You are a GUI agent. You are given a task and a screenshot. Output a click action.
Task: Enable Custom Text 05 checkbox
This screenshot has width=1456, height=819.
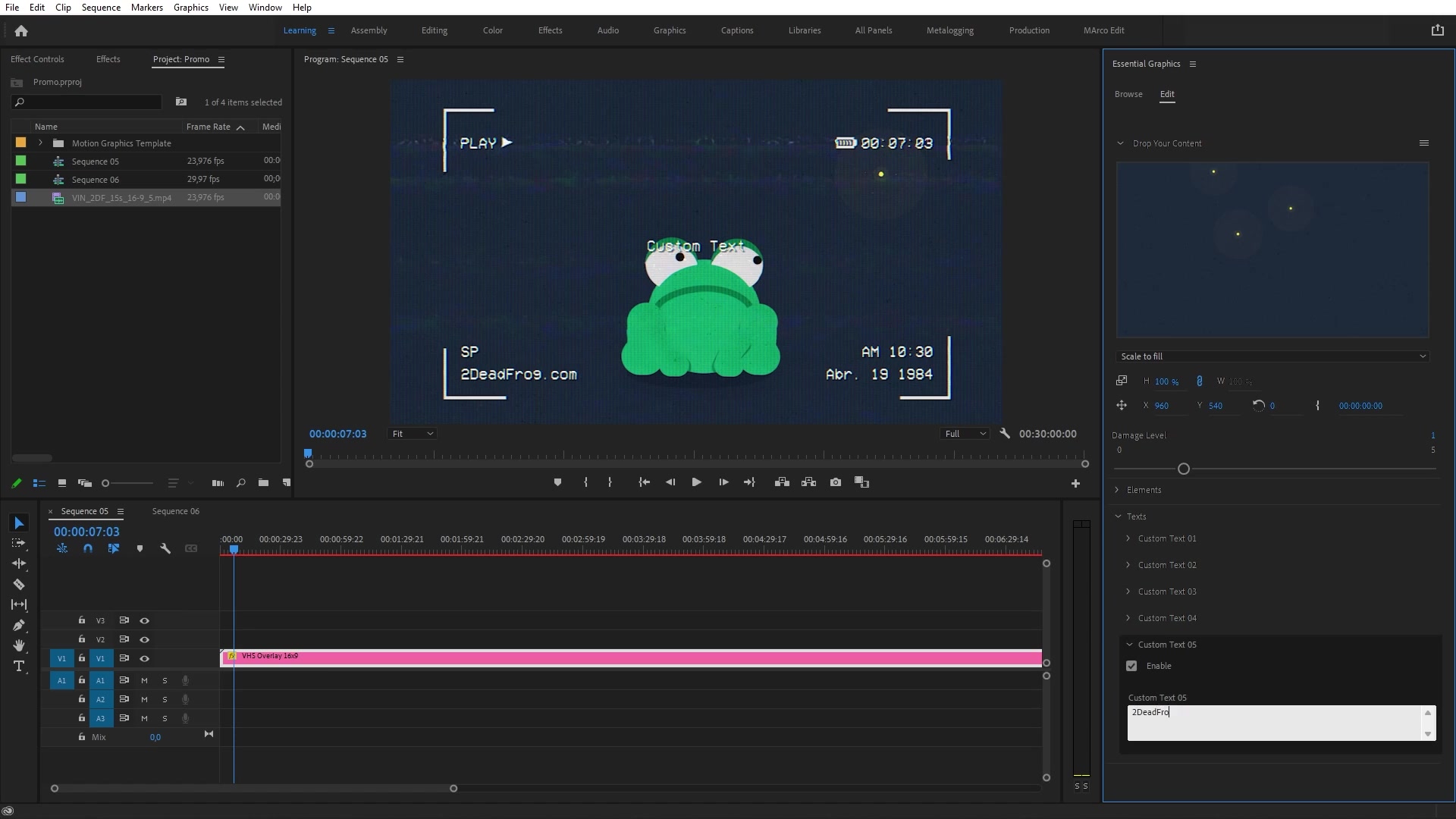[1131, 665]
